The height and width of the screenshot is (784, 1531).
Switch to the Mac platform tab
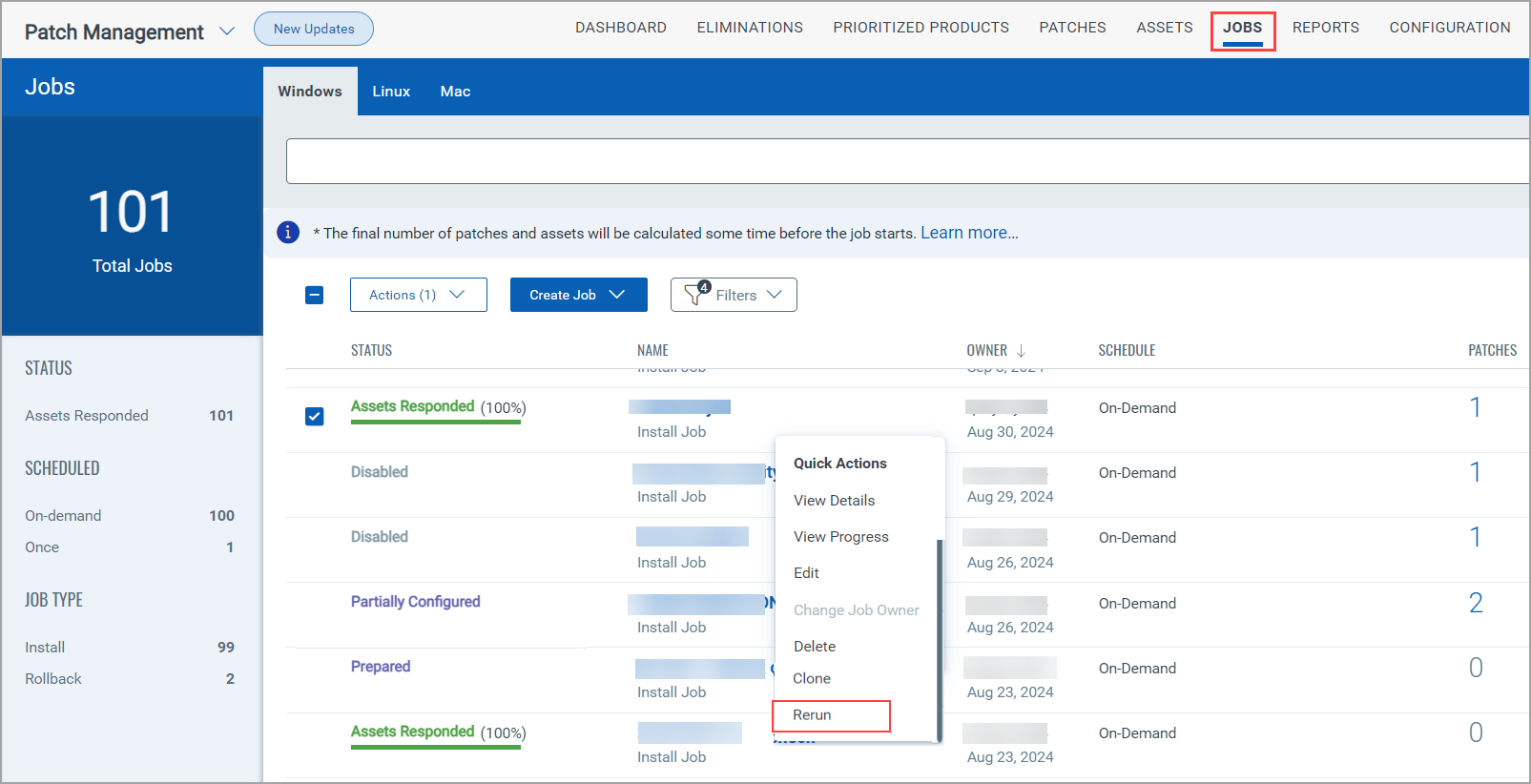(455, 92)
